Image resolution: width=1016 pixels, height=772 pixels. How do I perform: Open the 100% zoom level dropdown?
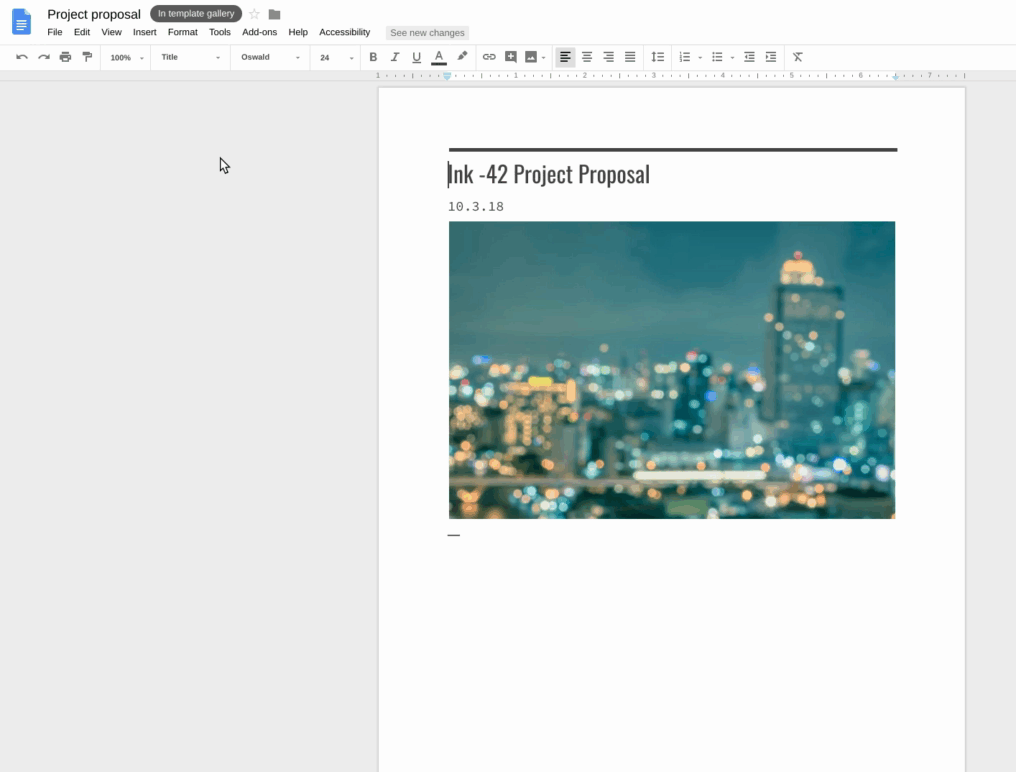pyautogui.click(x=126, y=57)
